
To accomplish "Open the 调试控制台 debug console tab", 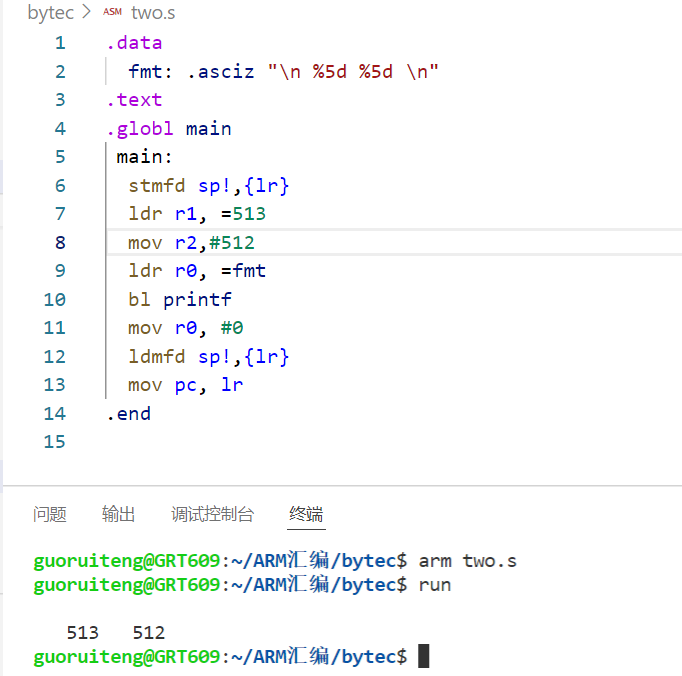I will pyautogui.click(x=212, y=514).
